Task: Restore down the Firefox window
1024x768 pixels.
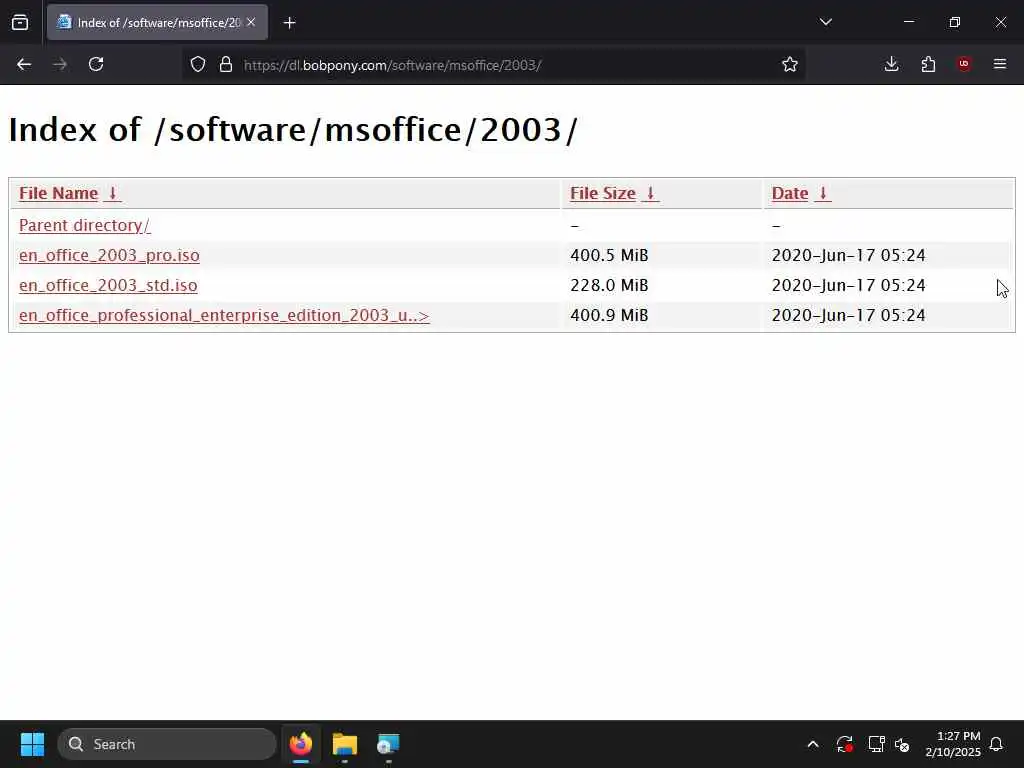Action: pos(955,22)
